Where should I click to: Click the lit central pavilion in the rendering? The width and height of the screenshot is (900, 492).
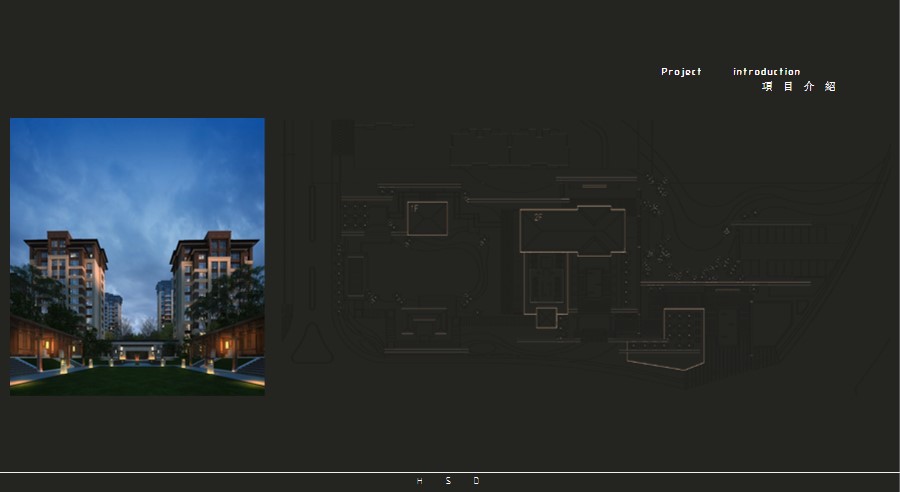tap(138, 349)
